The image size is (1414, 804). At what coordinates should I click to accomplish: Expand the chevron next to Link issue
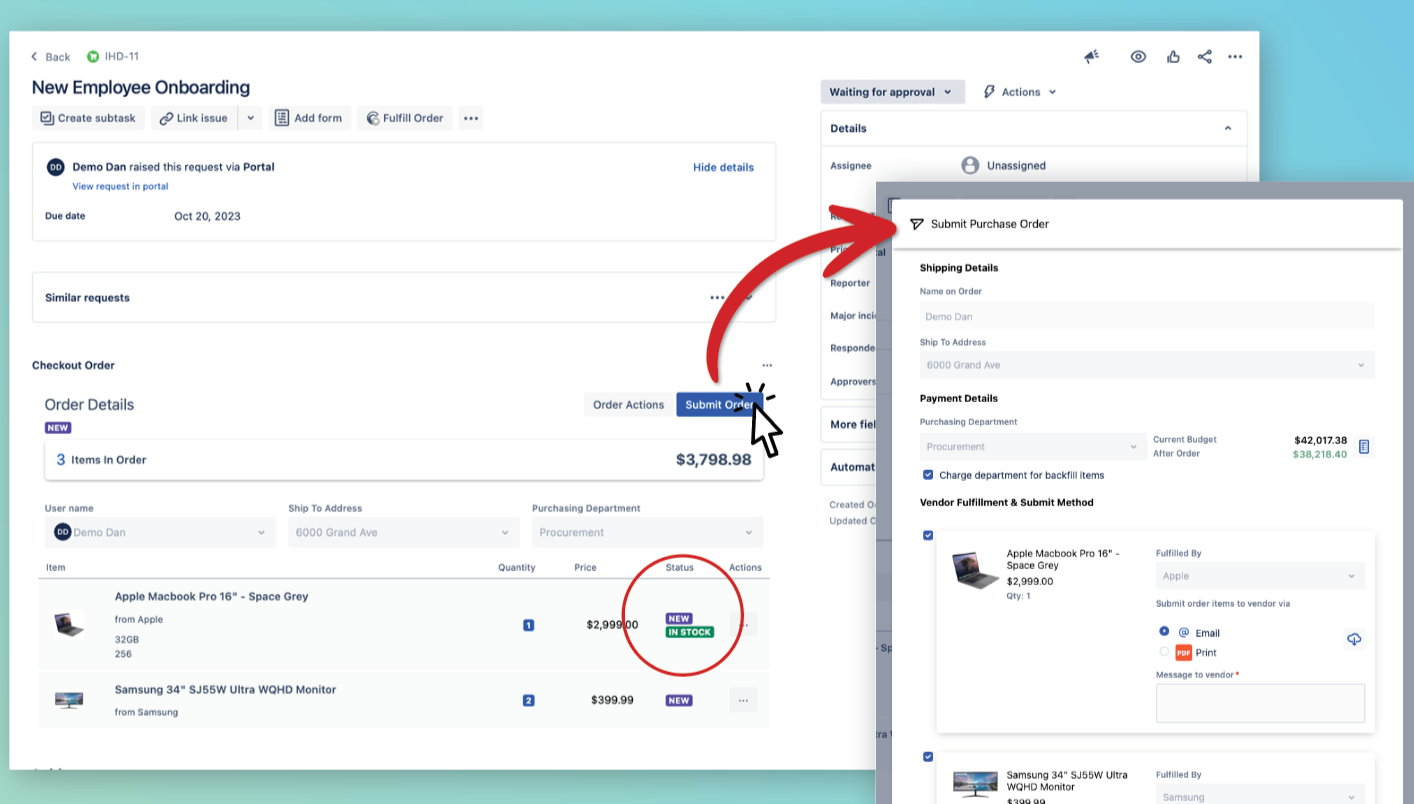click(250, 118)
